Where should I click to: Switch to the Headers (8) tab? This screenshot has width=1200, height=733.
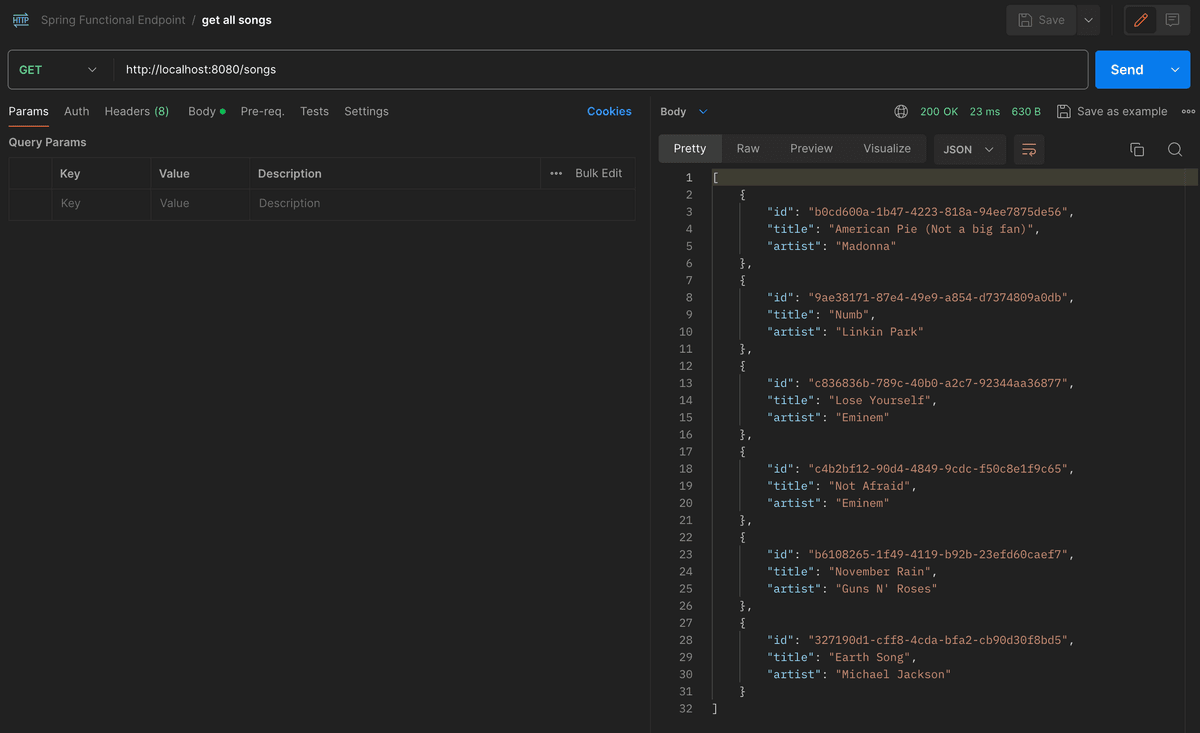pyautogui.click(x=136, y=111)
